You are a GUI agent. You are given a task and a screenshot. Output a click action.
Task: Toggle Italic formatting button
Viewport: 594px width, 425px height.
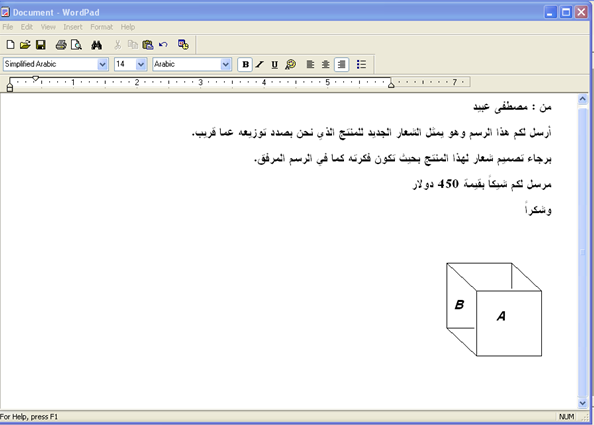click(259, 64)
